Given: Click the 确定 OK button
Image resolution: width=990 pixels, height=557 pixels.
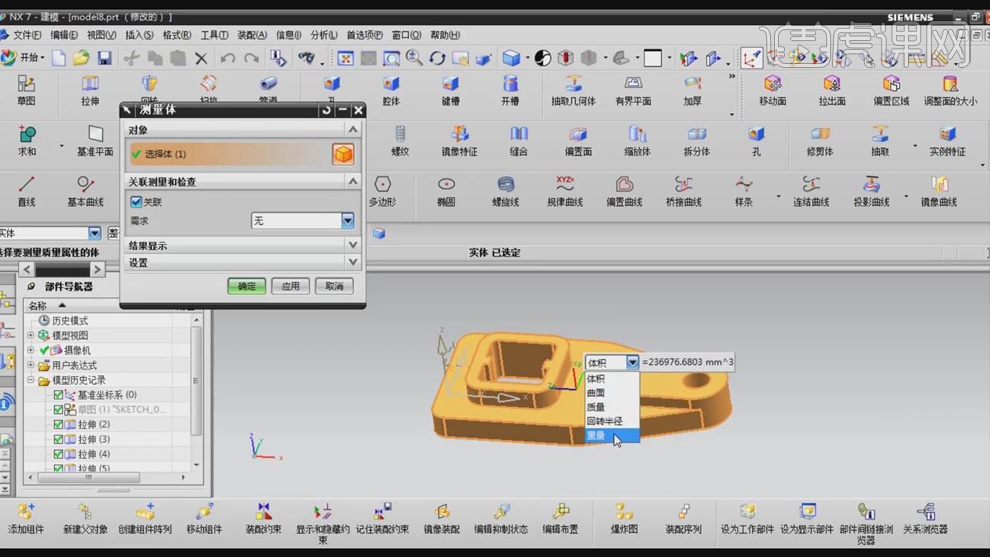Looking at the screenshot, I should tap(246, 286).
